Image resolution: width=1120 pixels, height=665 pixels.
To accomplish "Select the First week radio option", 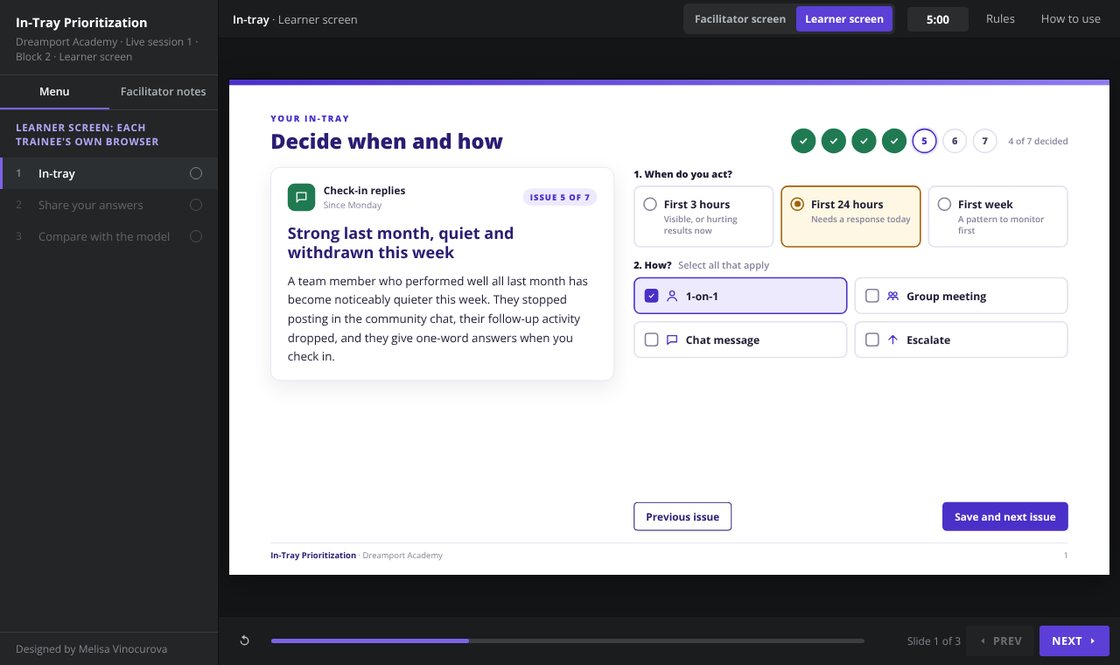I will tap(998, 216).
